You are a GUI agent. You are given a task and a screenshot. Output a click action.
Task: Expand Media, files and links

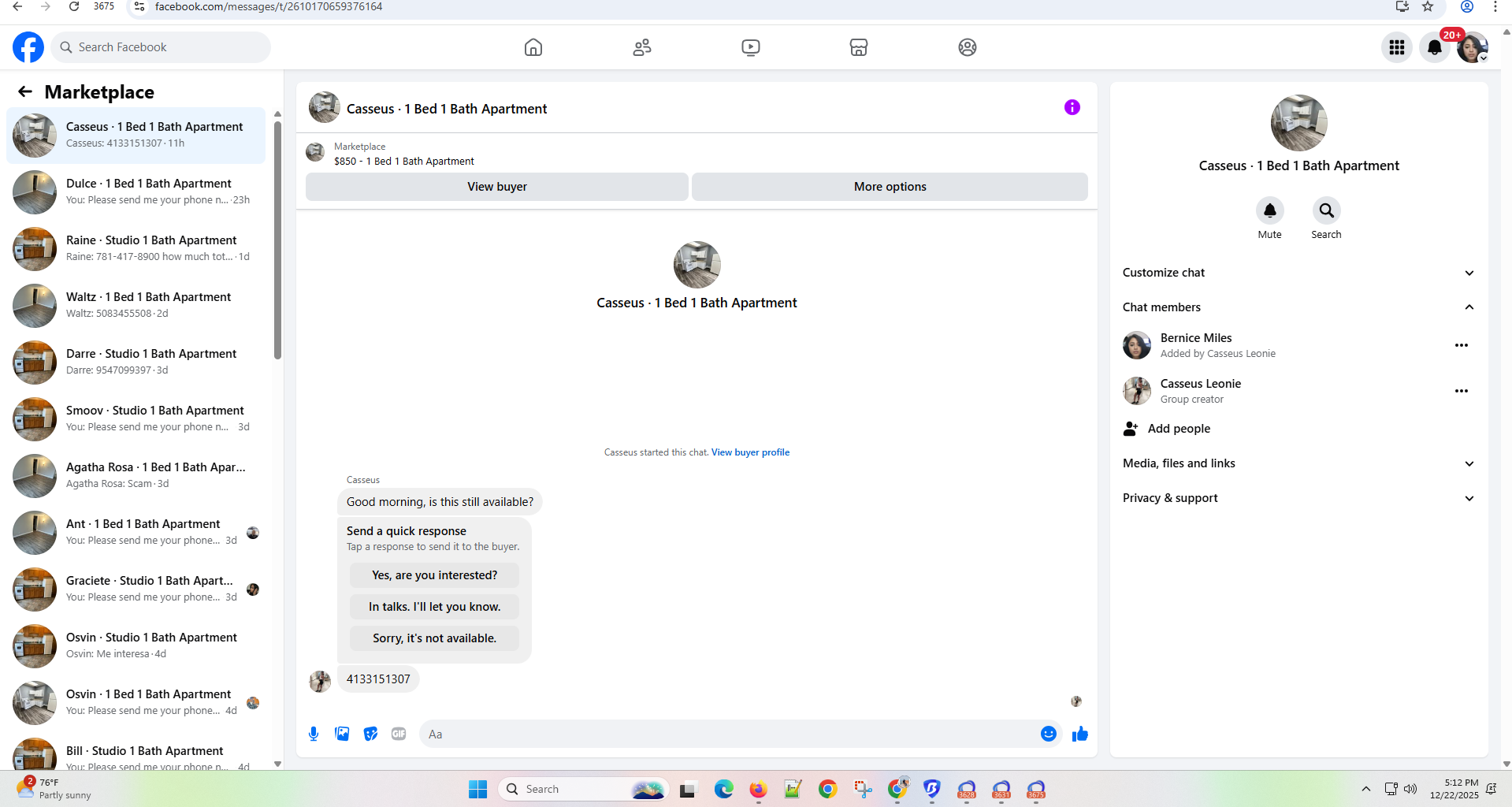coord(1298,463)
